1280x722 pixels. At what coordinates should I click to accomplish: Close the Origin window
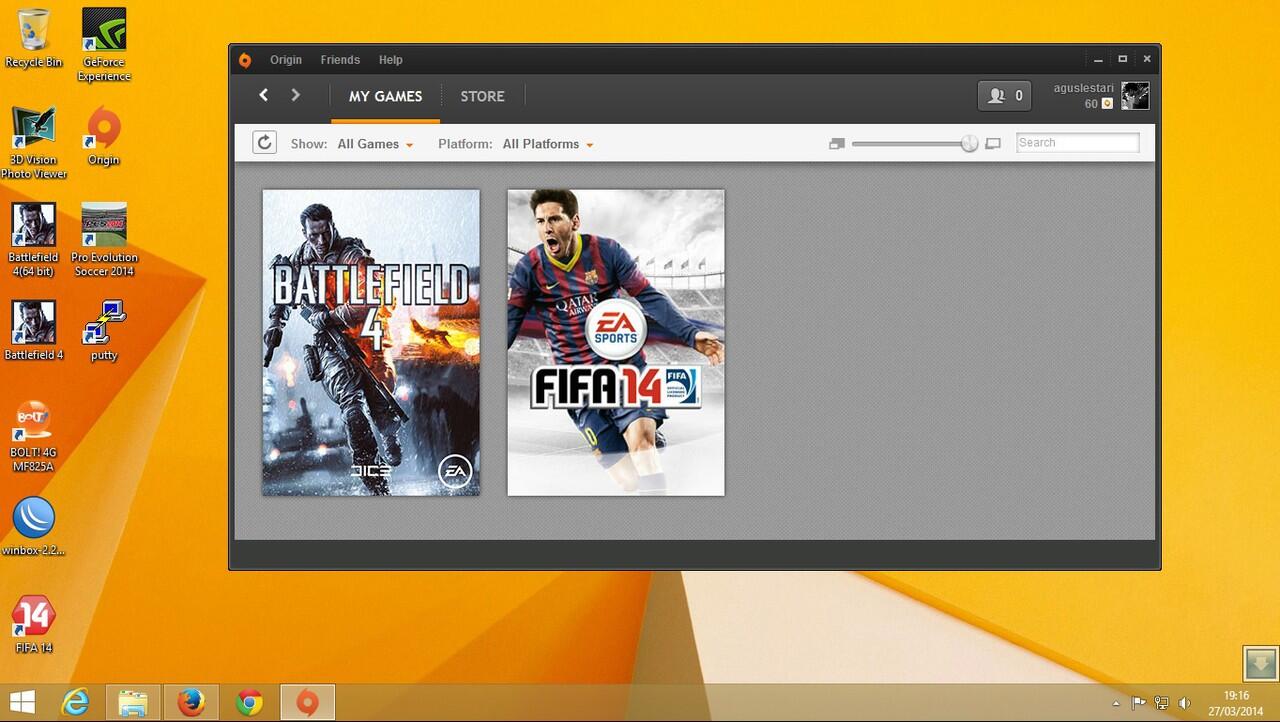(1147, 60)
